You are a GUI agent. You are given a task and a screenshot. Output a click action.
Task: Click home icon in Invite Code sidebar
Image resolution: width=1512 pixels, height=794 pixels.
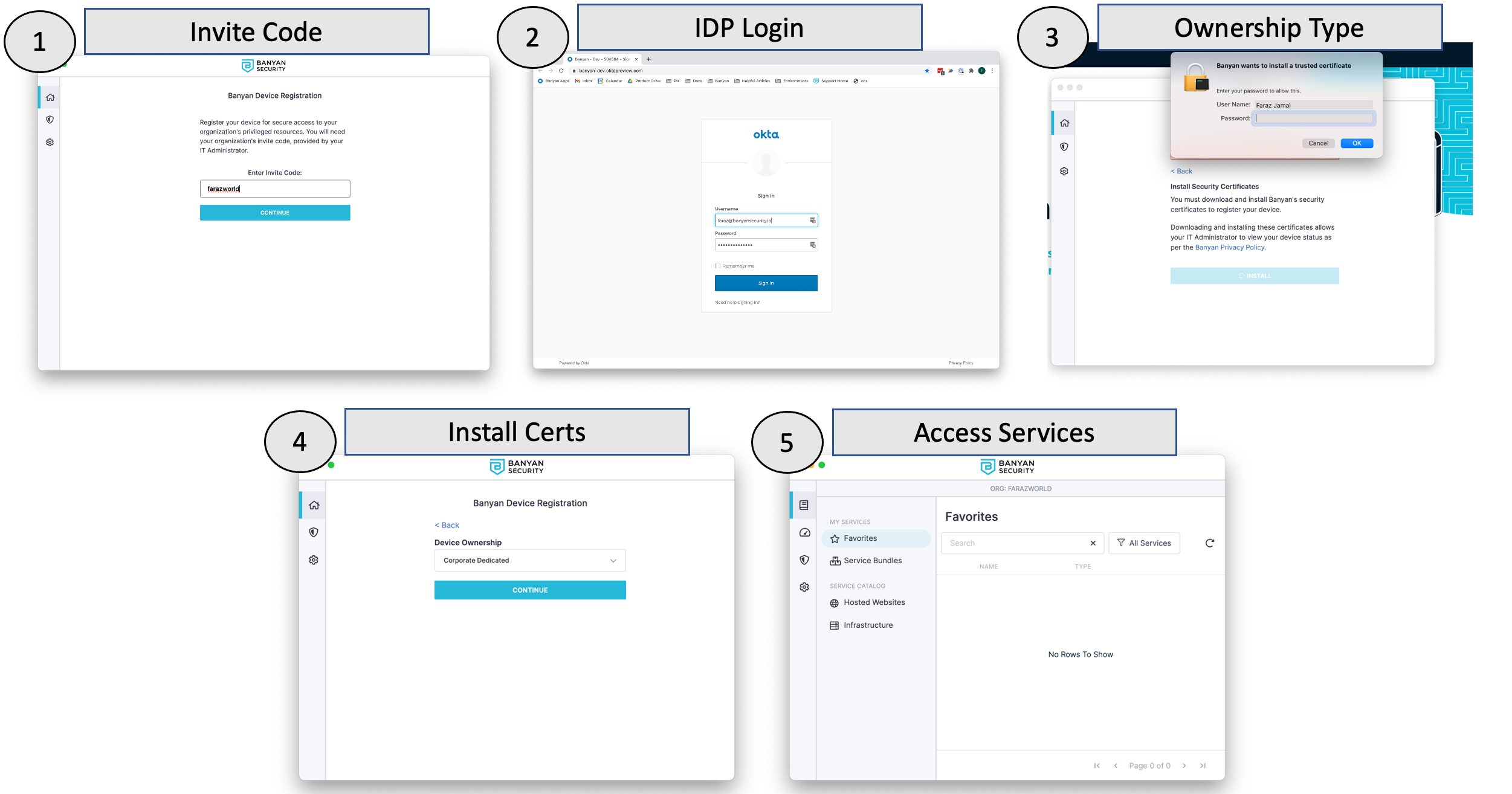point(50,97)
